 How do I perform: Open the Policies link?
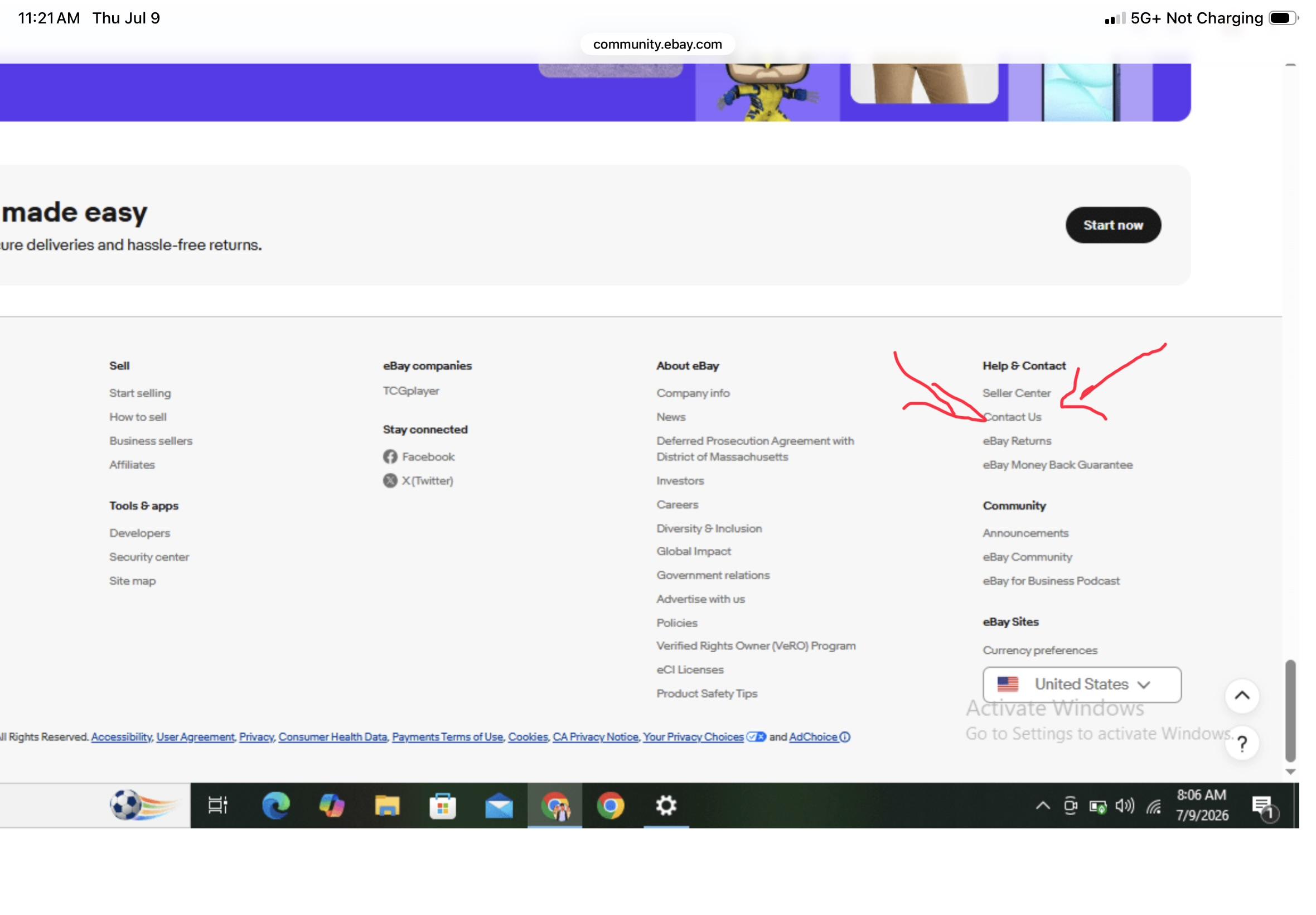676,623
